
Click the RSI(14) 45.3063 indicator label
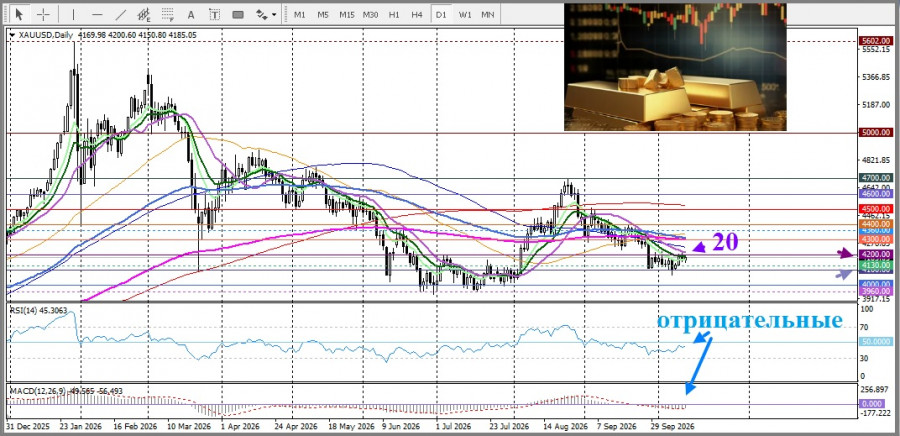37,310
